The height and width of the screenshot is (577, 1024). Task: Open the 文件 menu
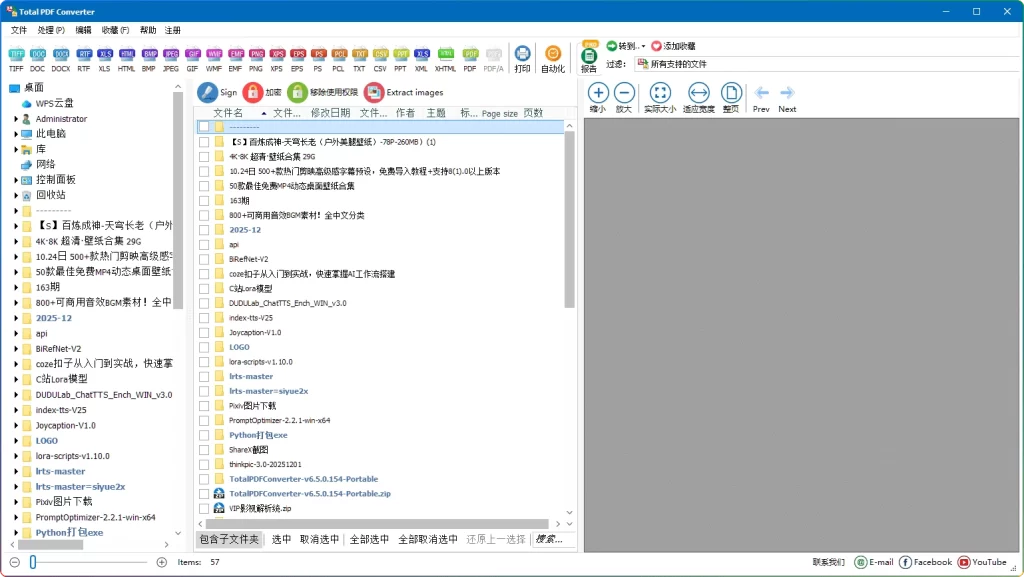(18, 30)
